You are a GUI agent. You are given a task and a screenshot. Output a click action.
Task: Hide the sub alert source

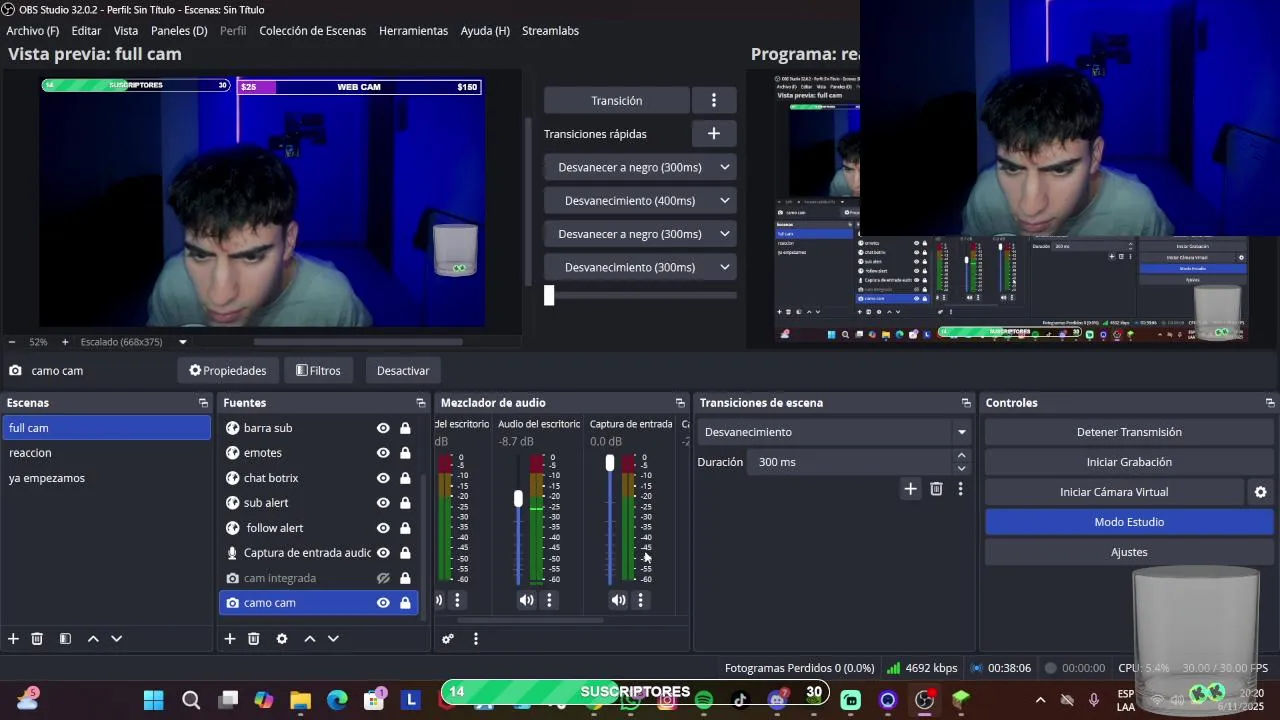[383, 503]
